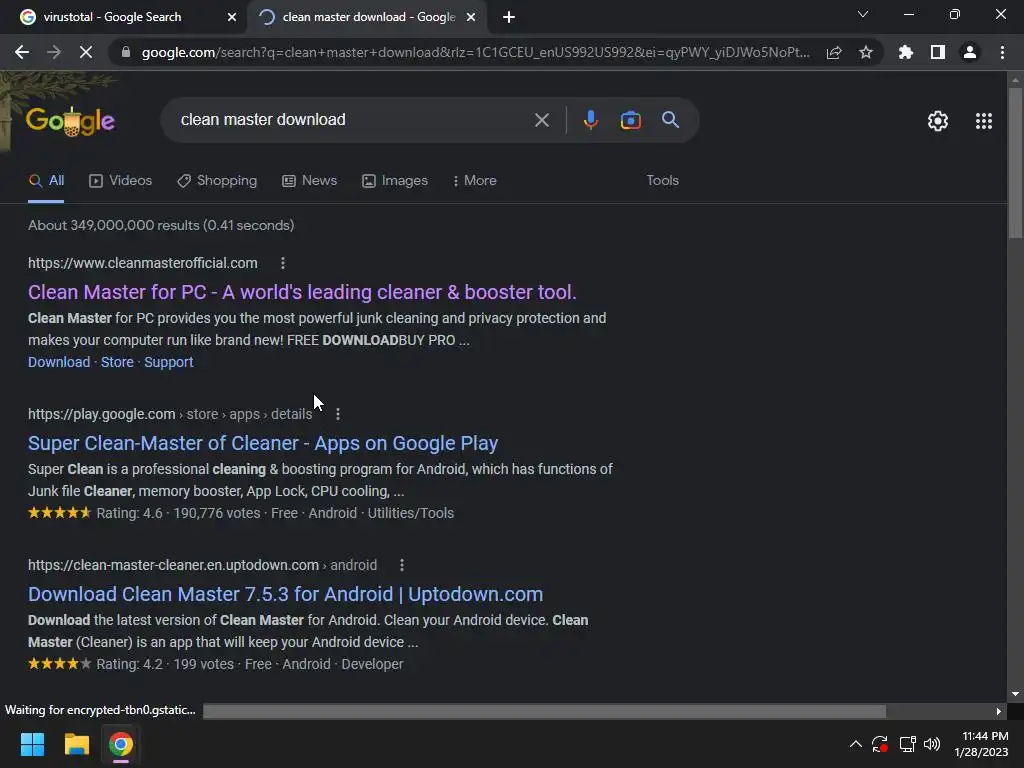This screenshot has width=1024, height=768.
Task: Expand the tab search chevron
Action: tap(863, 14)
